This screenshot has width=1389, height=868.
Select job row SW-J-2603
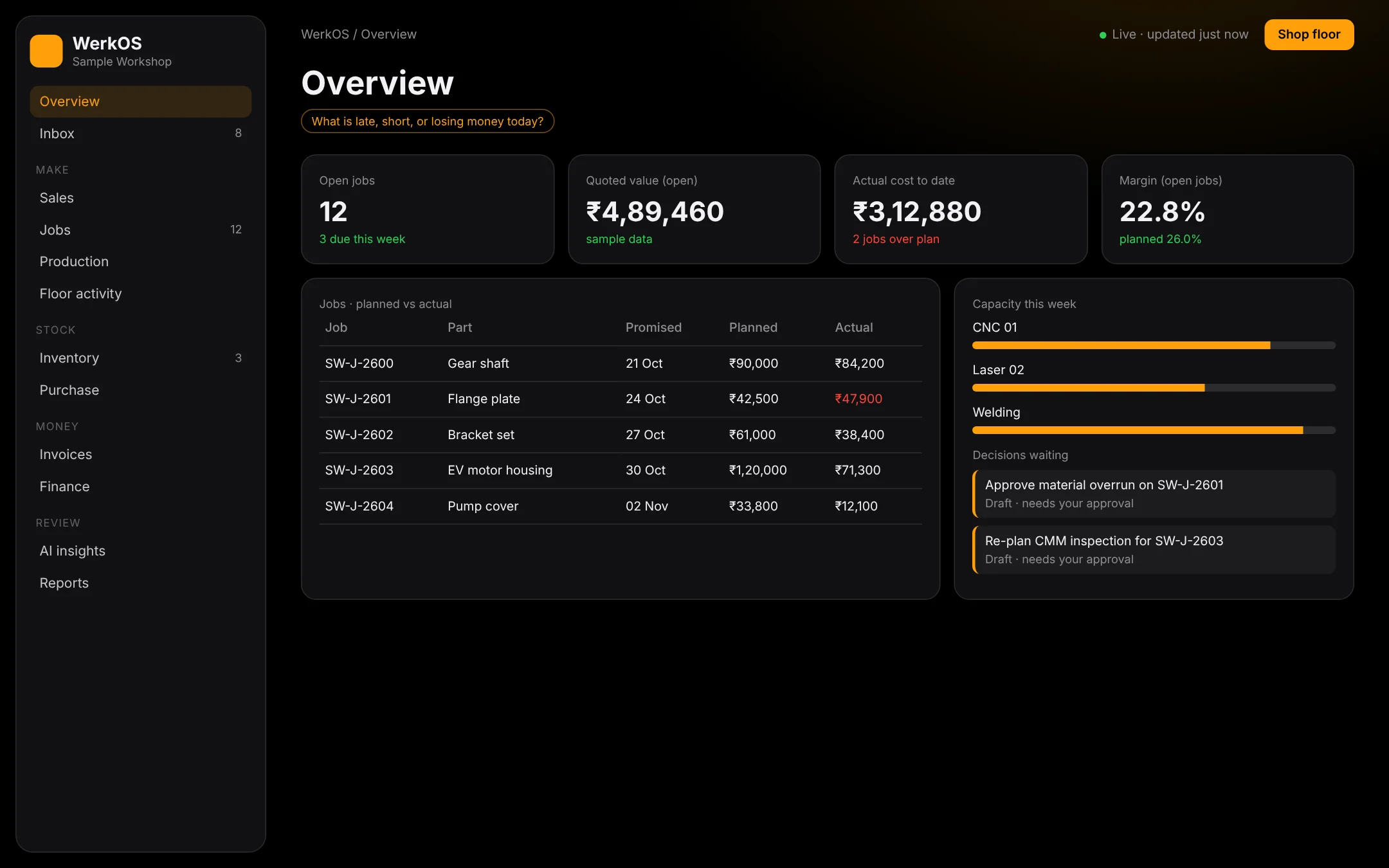[621, 471]
